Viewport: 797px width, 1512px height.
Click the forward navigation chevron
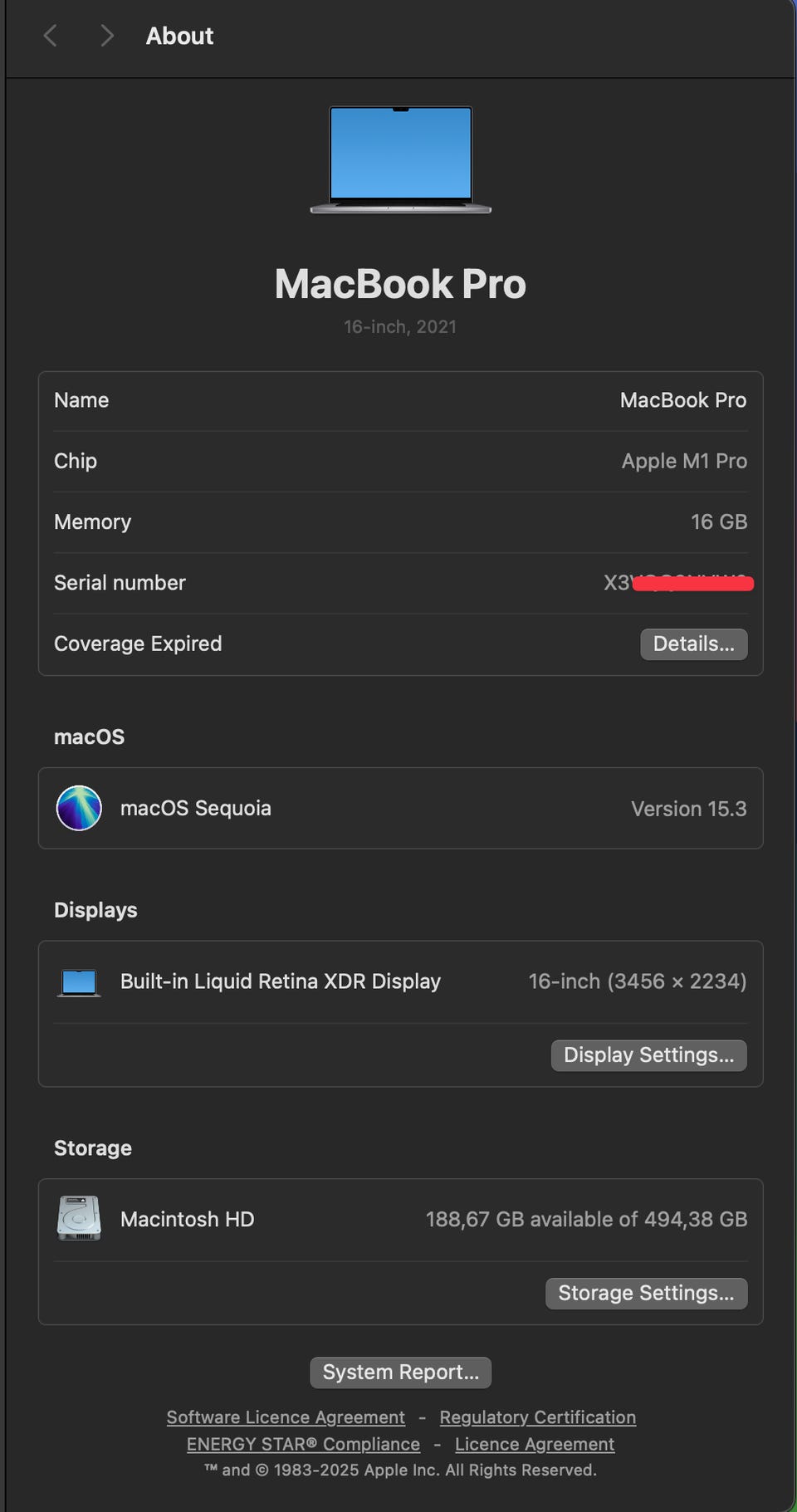coord(106,36)
